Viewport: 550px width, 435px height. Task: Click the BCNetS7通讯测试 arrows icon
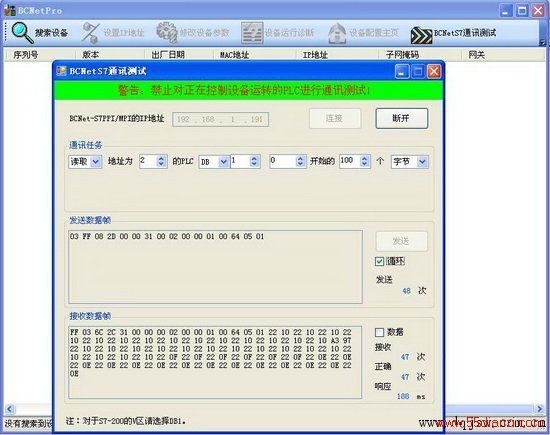pyautogui.click(x=421, y=35)
